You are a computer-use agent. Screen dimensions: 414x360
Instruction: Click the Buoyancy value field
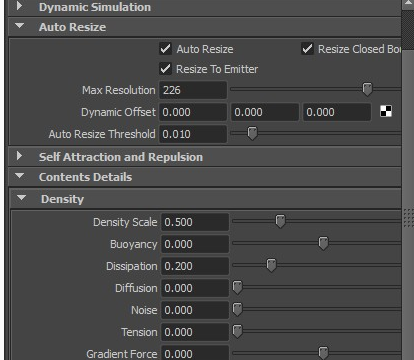click(x=195, y=244)
